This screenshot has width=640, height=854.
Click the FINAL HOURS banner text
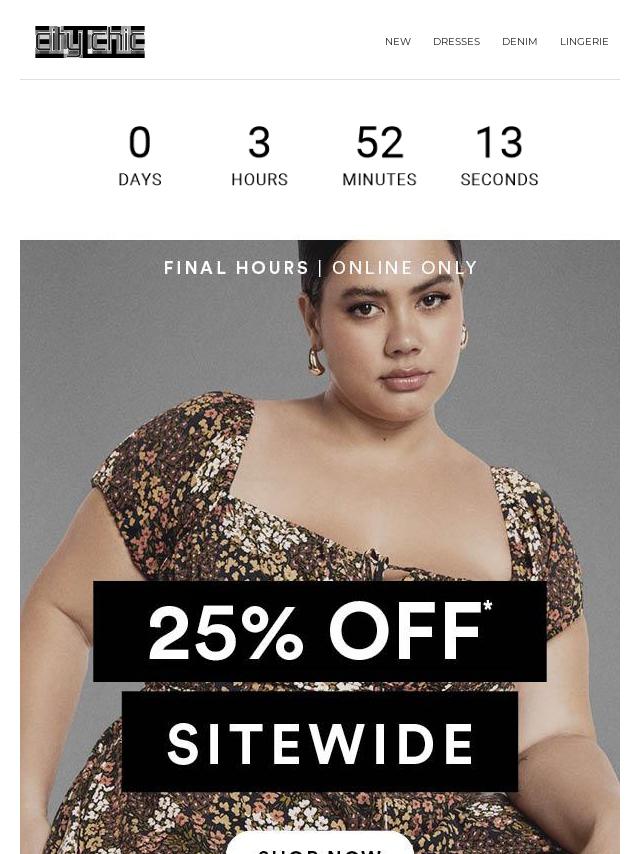click(x=236, y=267)
